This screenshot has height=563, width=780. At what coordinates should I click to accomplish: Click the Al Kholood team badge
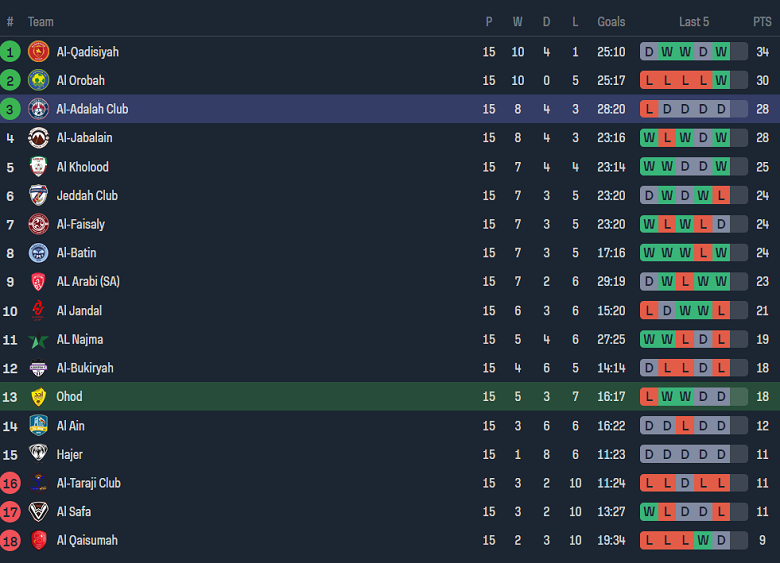click(38, 167)
